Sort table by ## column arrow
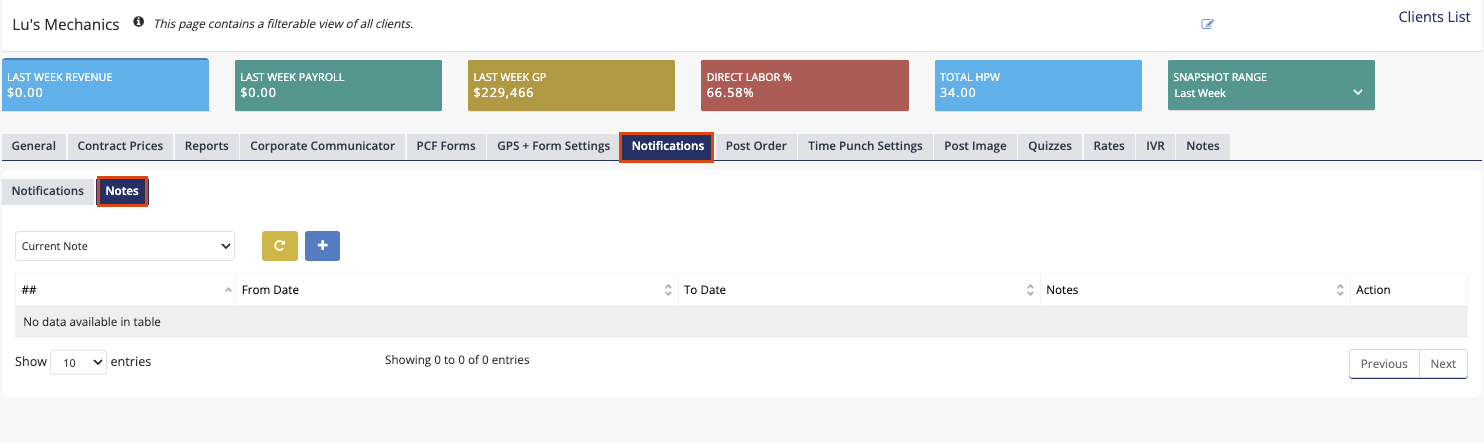The width and height of the screenshot is (1484, 443). (x=228, y=290)
